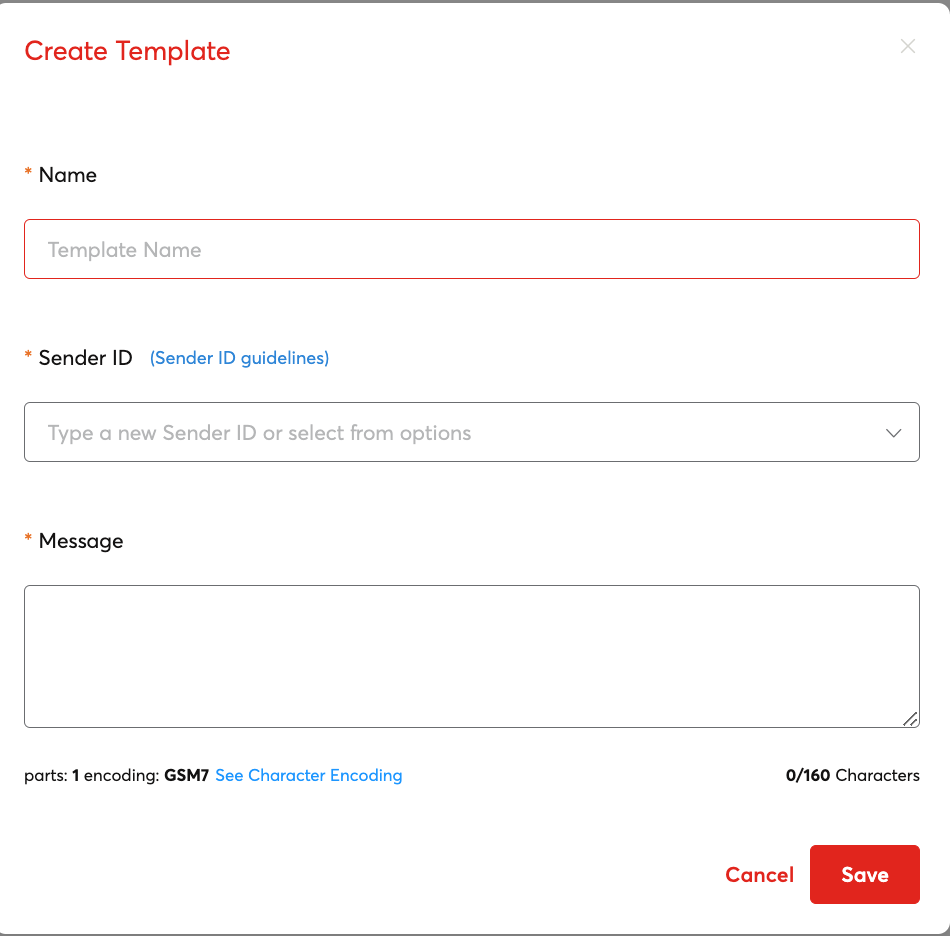
Task: Click the Name field label
Action: (68, 175)
